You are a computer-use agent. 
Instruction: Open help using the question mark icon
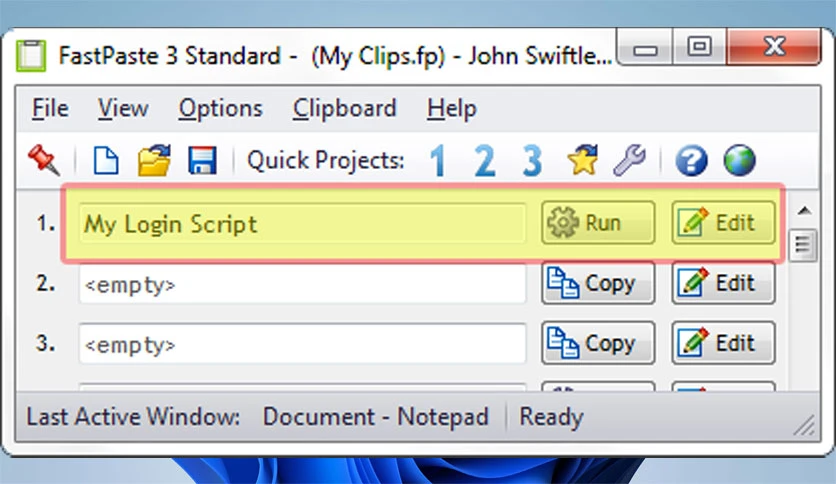(x=692, y=160)
